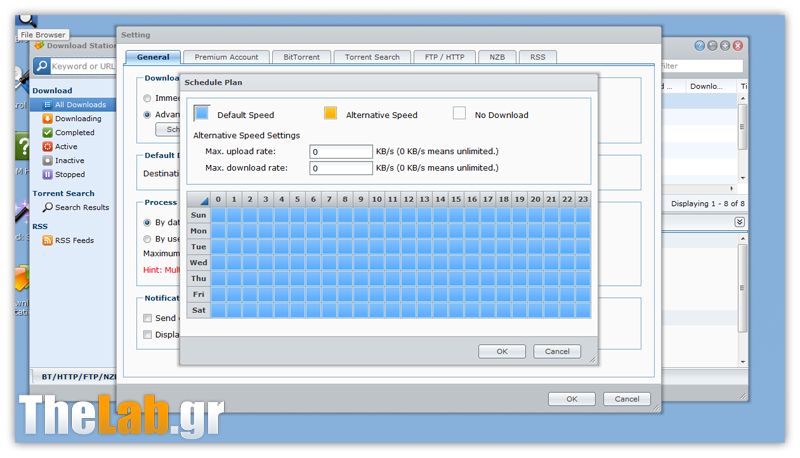The image size is (800, 458).
Task: Click the Completed checkmark icon
Action: (x=47, y=133)
